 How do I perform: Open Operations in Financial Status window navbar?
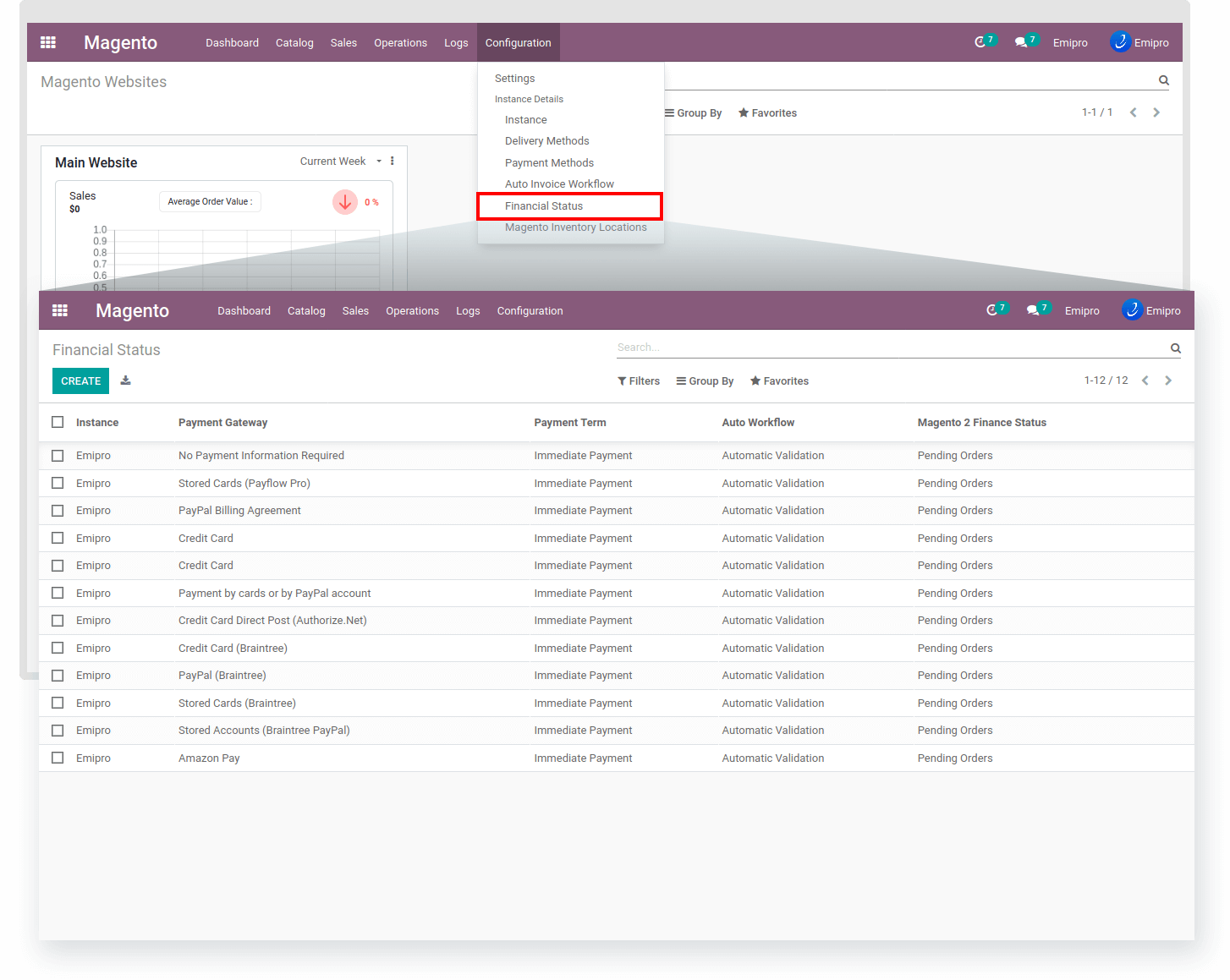412,311
